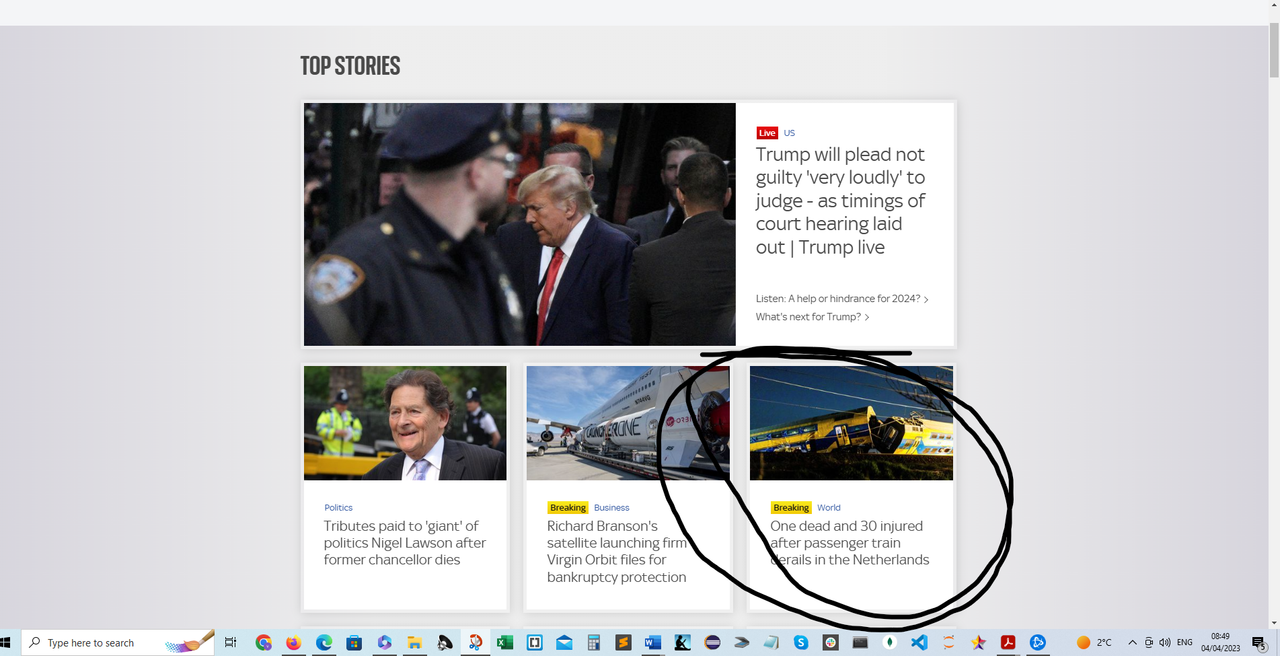1280x656 pixels.
Task: Click the red Live badge
Action: coord(767,133)
